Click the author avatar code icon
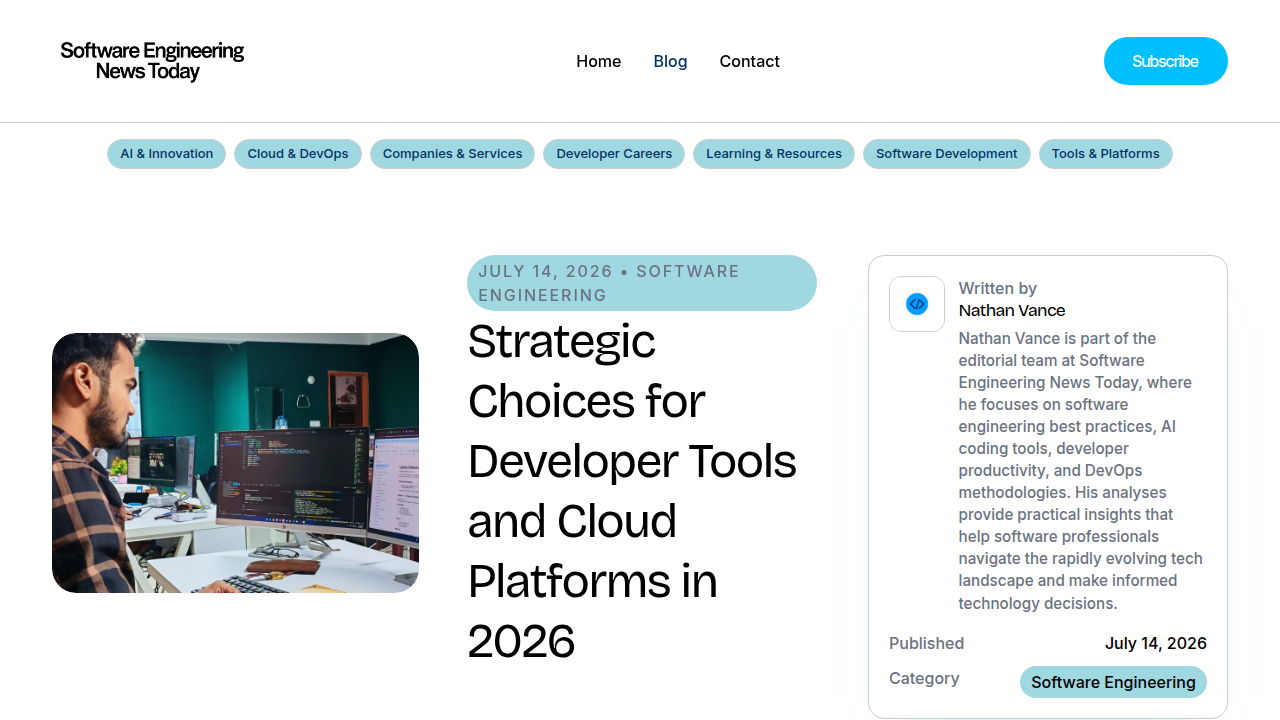 point(917,304)
